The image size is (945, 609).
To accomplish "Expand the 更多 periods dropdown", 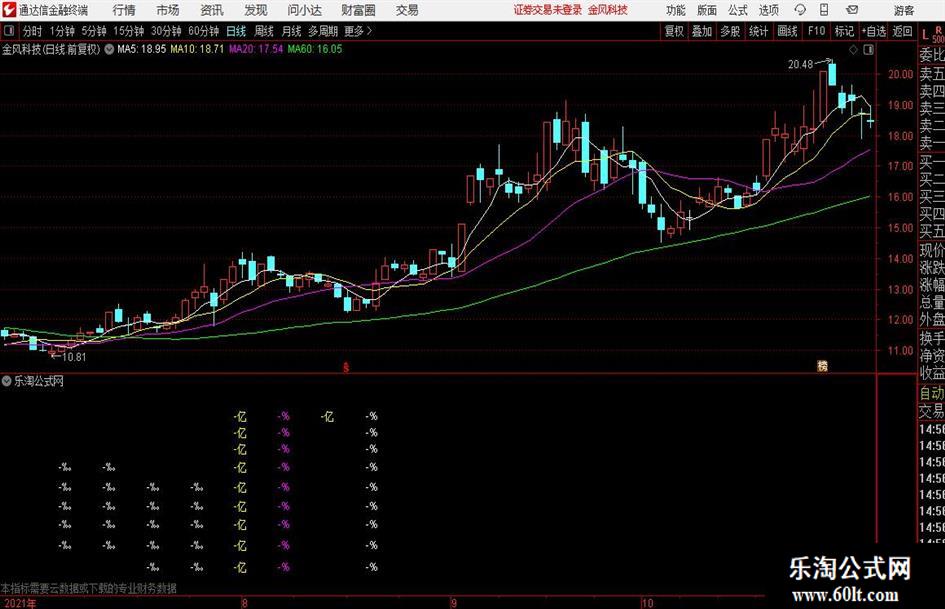I will pyautogui.click(x=359, y=31).
